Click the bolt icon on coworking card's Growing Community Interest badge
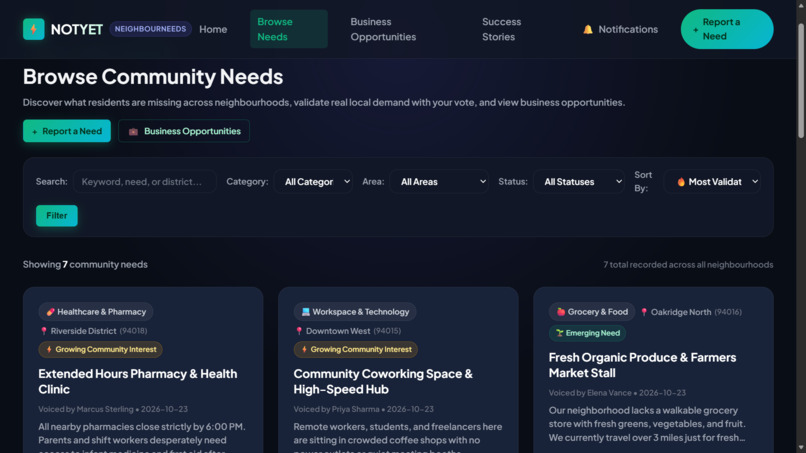Screen dimensions: 806x453 [x=304, y=350]
